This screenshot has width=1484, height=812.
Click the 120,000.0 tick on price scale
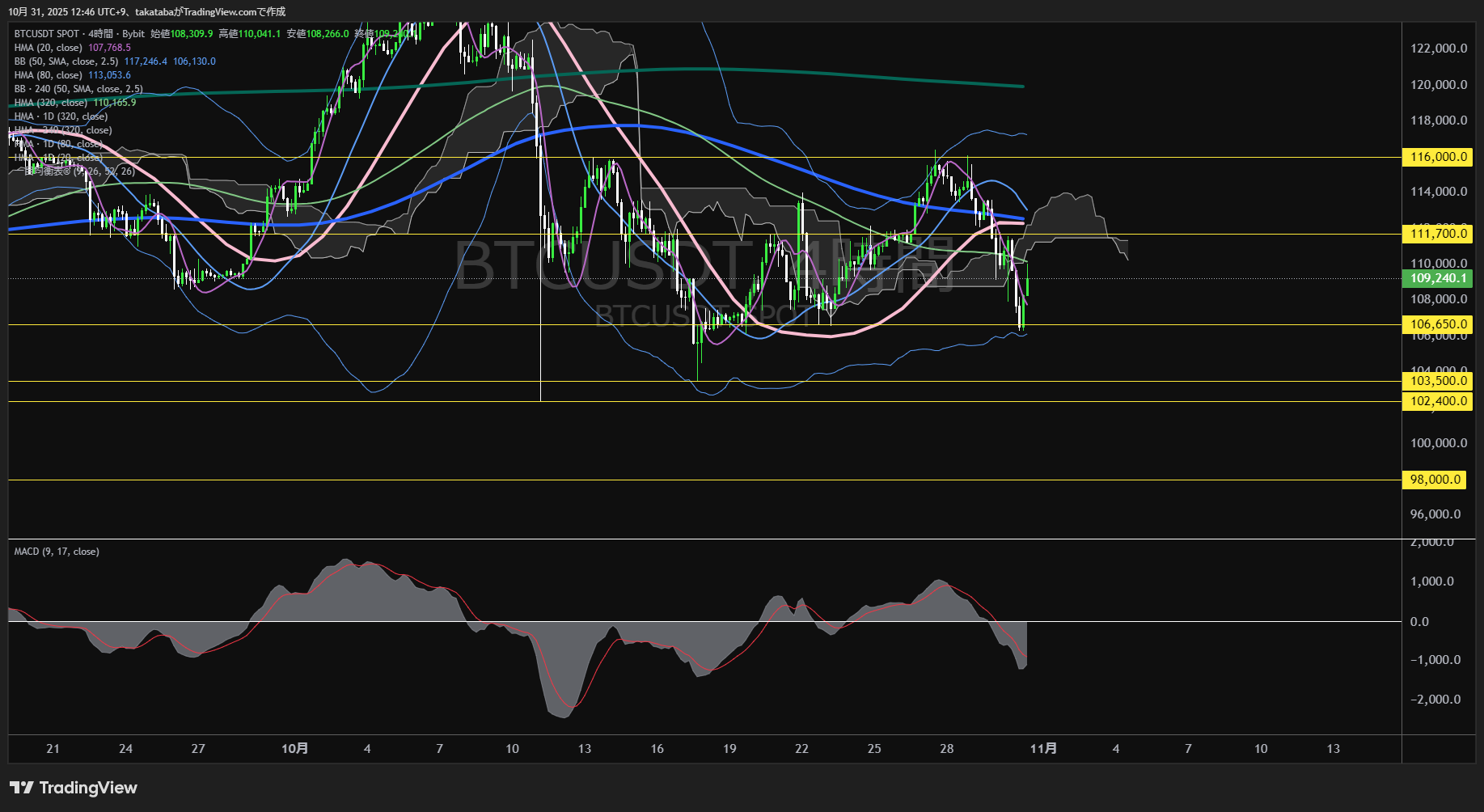point(1438,85)
